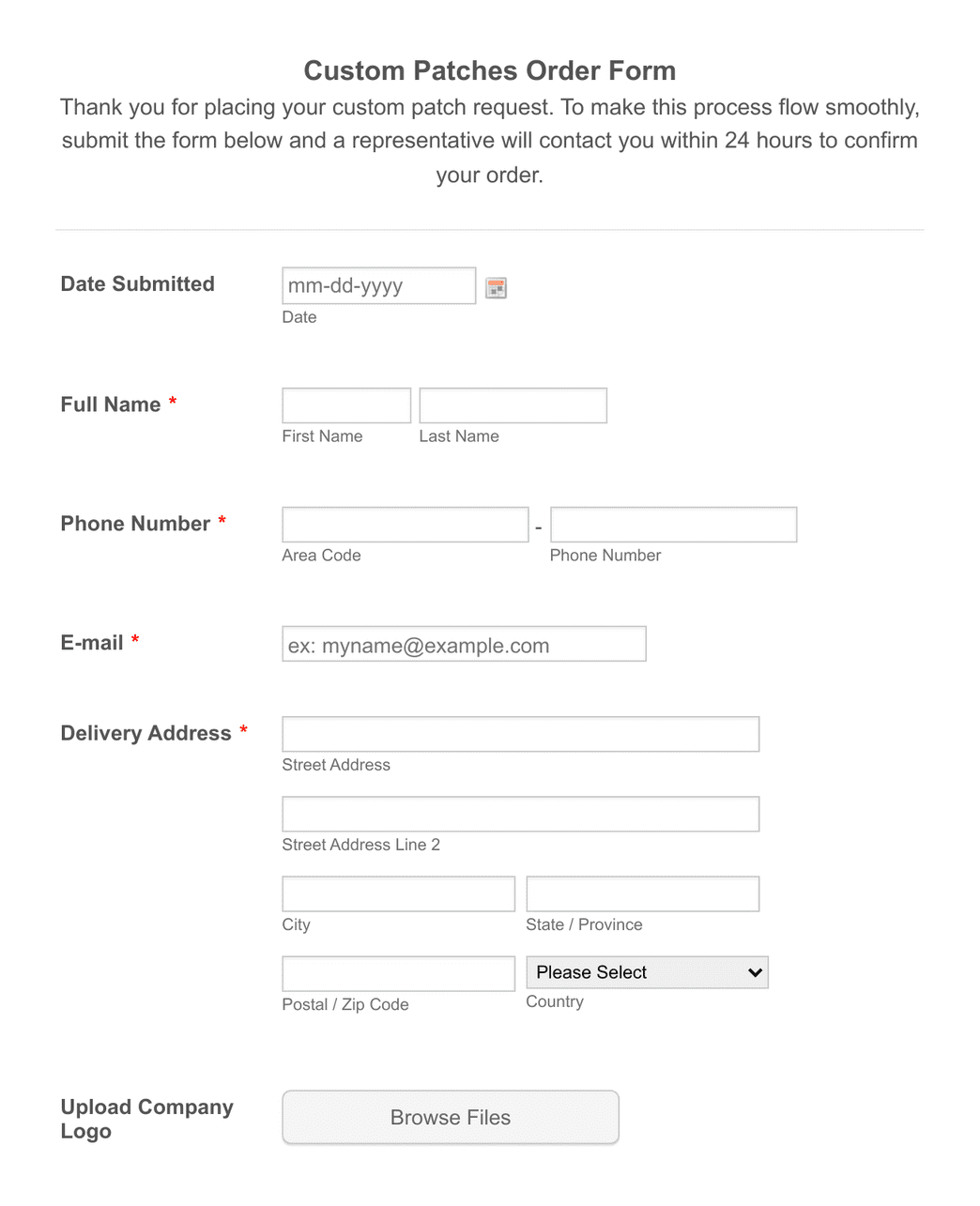Viewport: 980px width, 1206px height.
Task: Open the Country dropdown
Action: click(x=647, y=972)
